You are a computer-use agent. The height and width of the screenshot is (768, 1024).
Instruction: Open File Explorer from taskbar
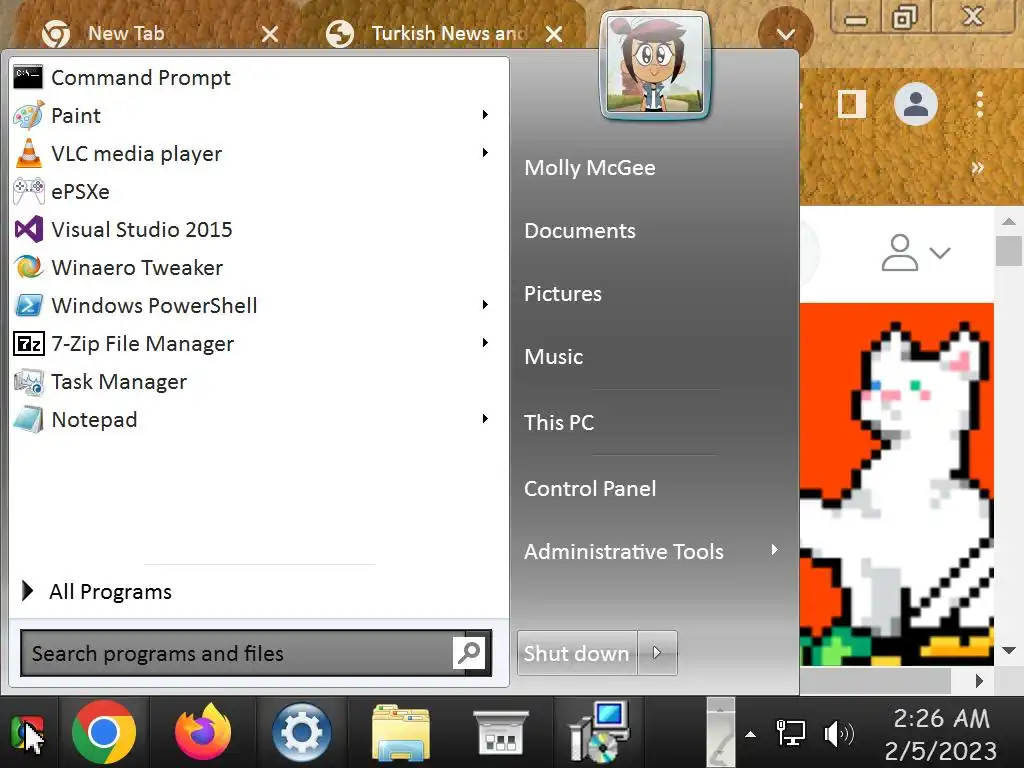401,732
